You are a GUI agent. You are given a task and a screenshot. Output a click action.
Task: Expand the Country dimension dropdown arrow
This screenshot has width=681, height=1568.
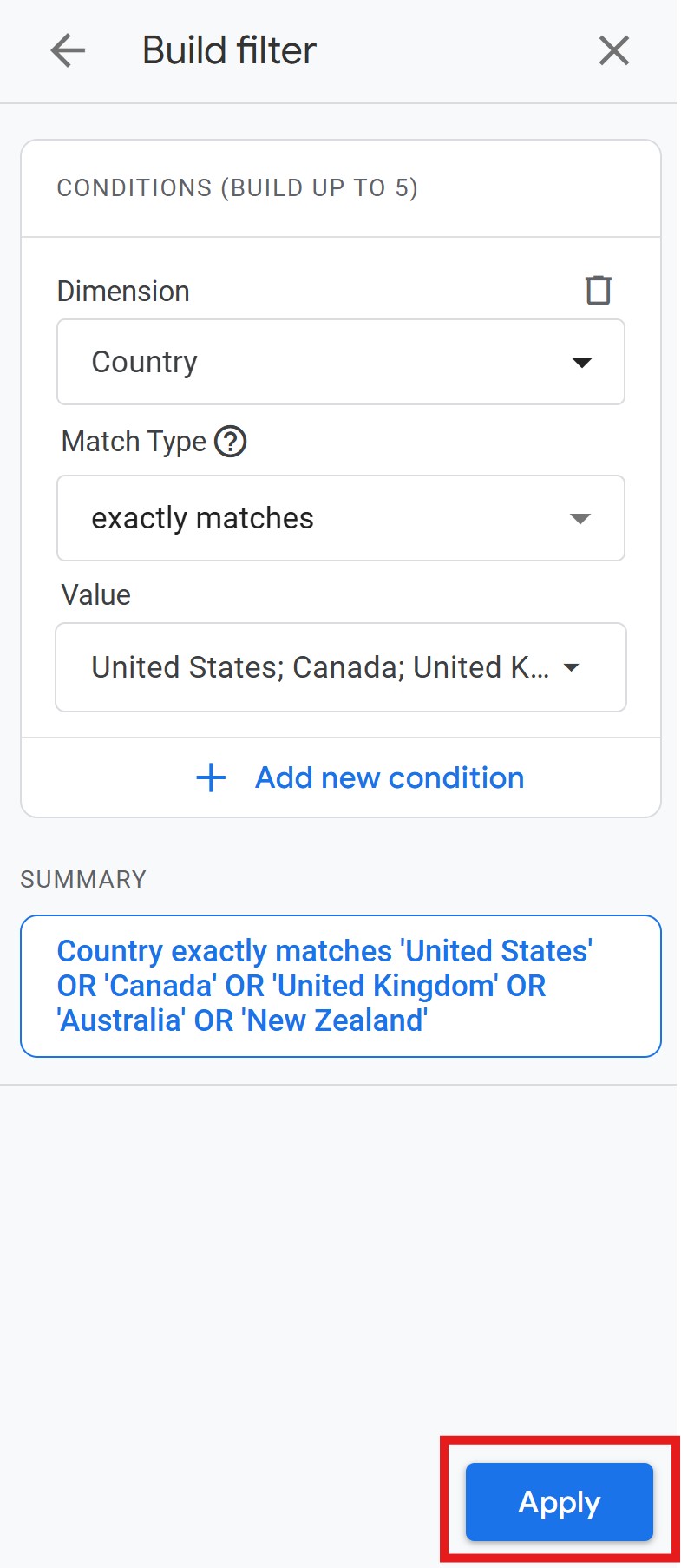point(582,362)
